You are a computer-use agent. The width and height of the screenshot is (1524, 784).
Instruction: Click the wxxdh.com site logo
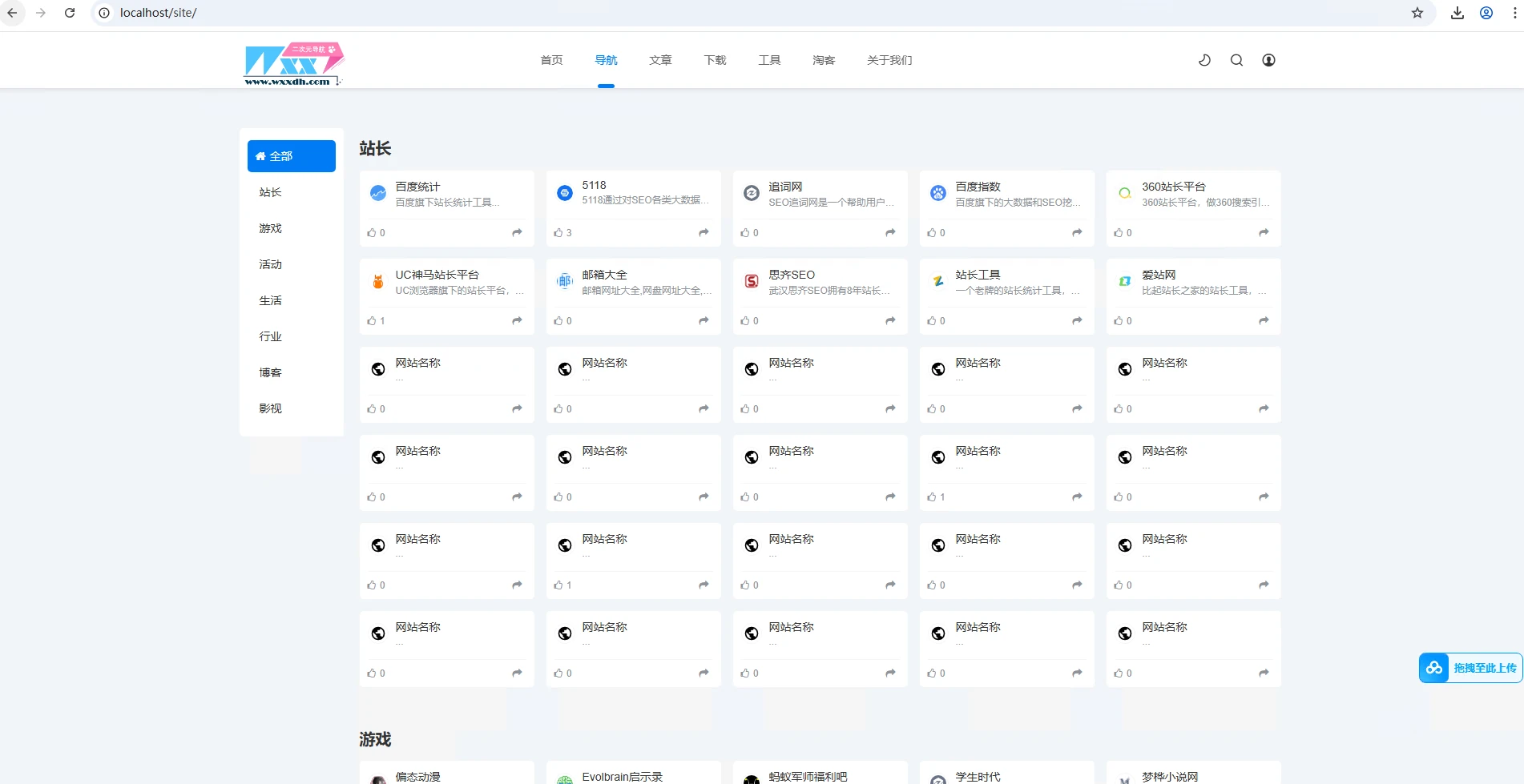tap(293, 63)
